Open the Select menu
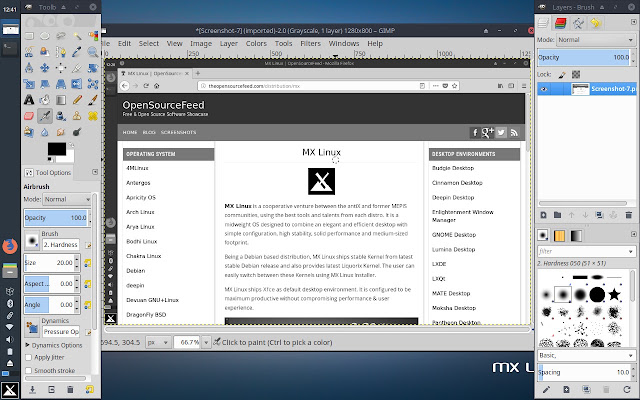 coord(149,43)
